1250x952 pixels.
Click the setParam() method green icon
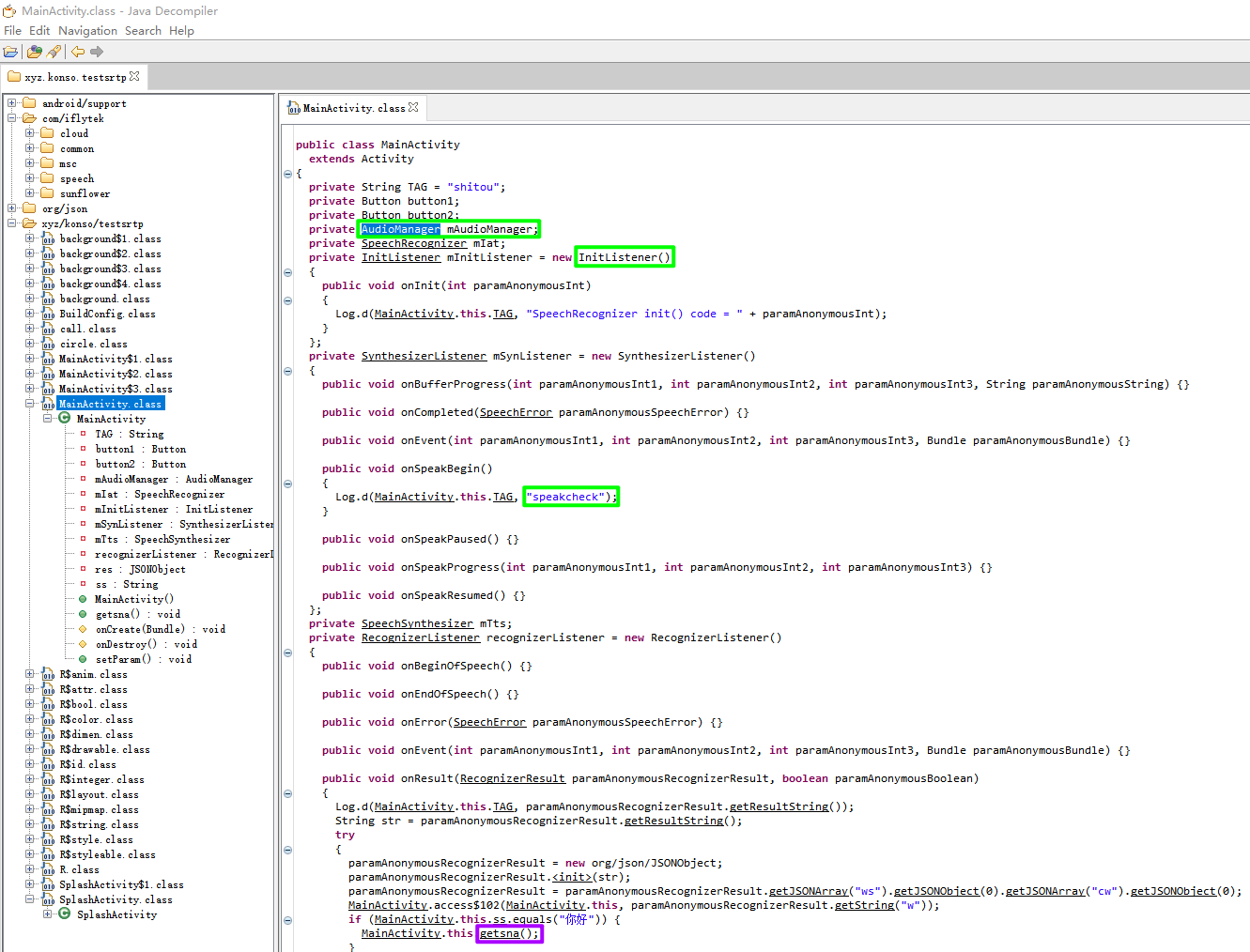click(x=83, y=659)
